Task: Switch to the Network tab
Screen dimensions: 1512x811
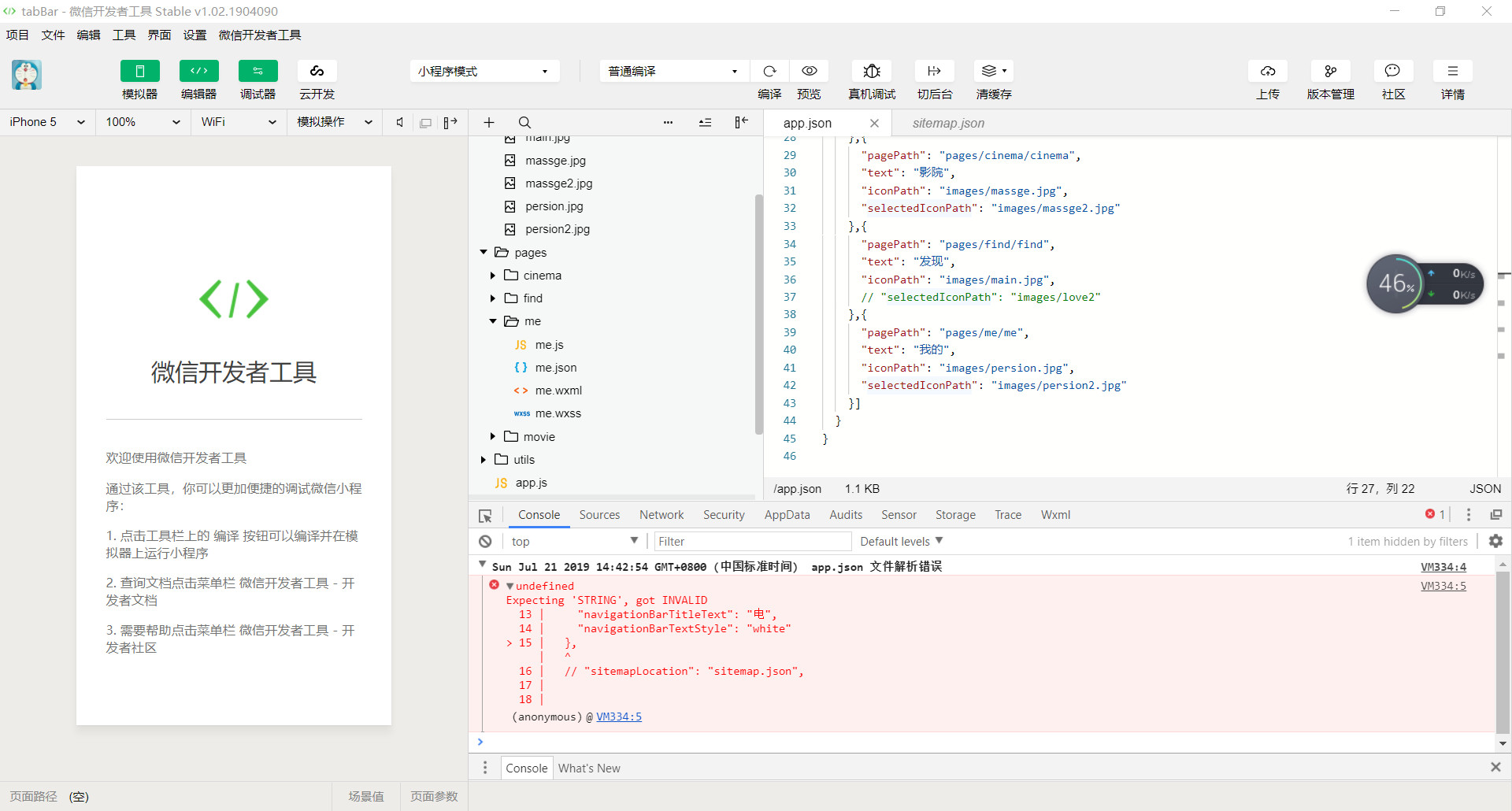Action: coord(661,515)
